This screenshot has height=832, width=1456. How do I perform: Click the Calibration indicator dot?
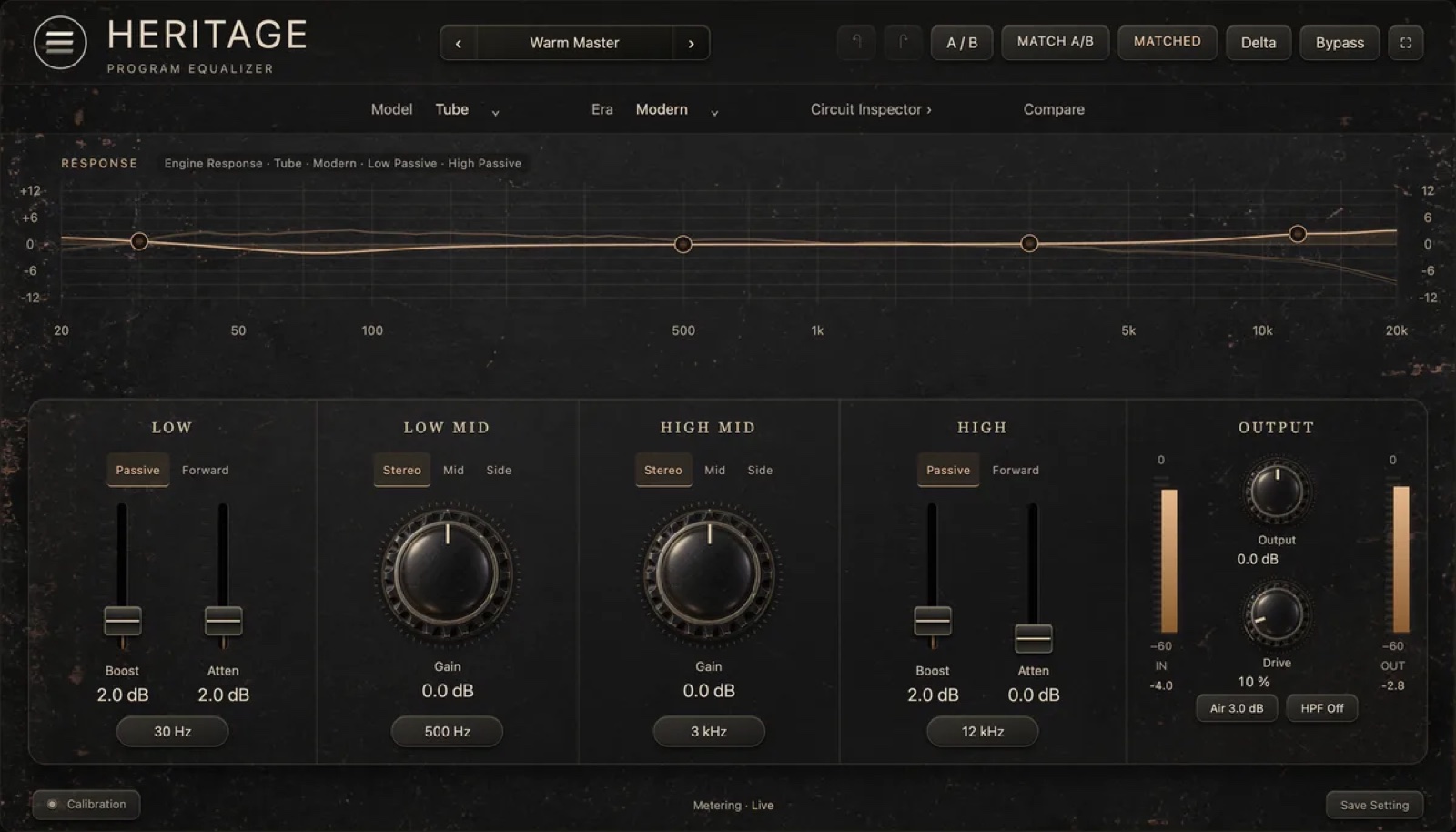[x=52, y=804]
